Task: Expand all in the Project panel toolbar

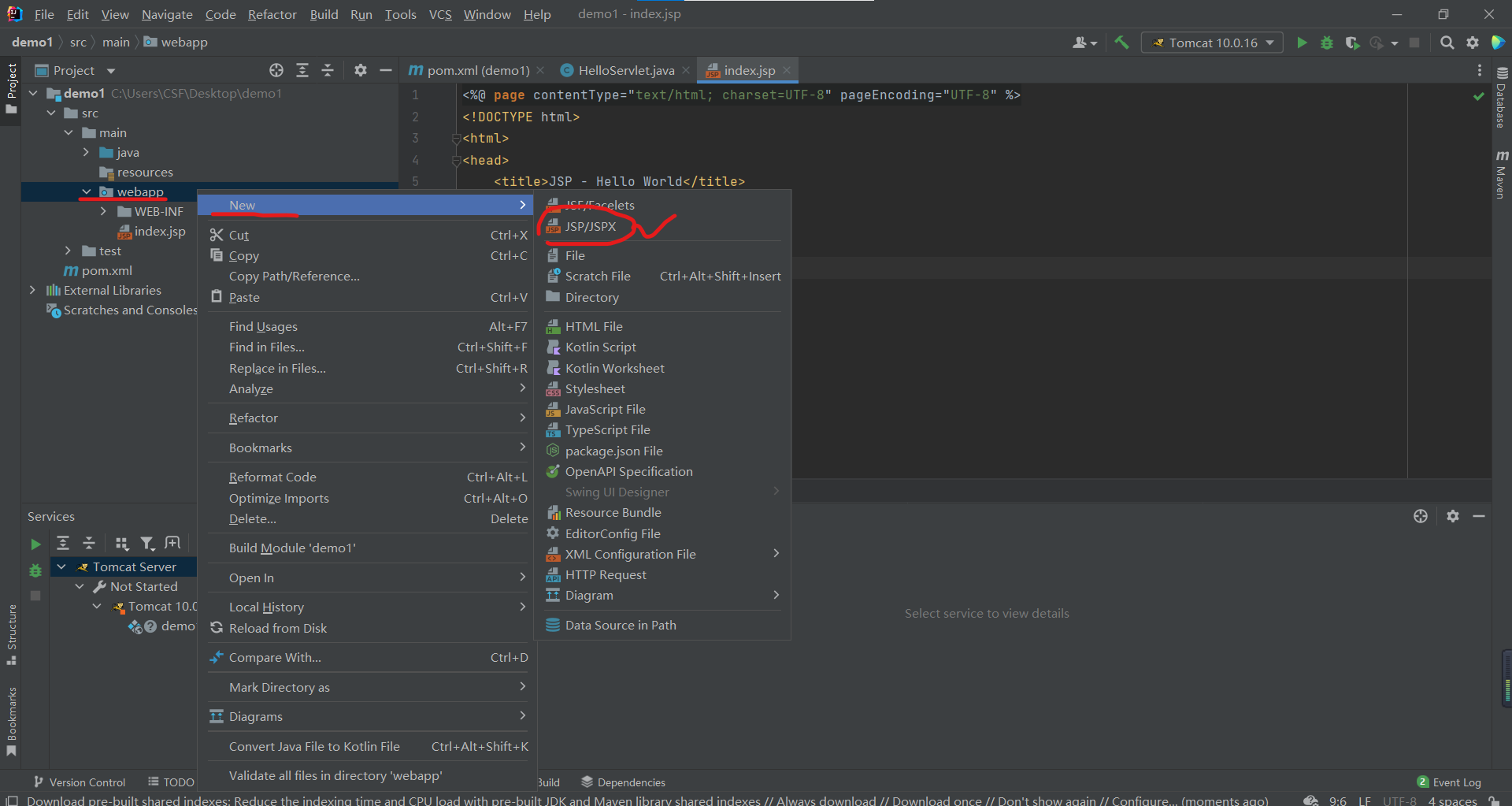Action: click(302, 70)
